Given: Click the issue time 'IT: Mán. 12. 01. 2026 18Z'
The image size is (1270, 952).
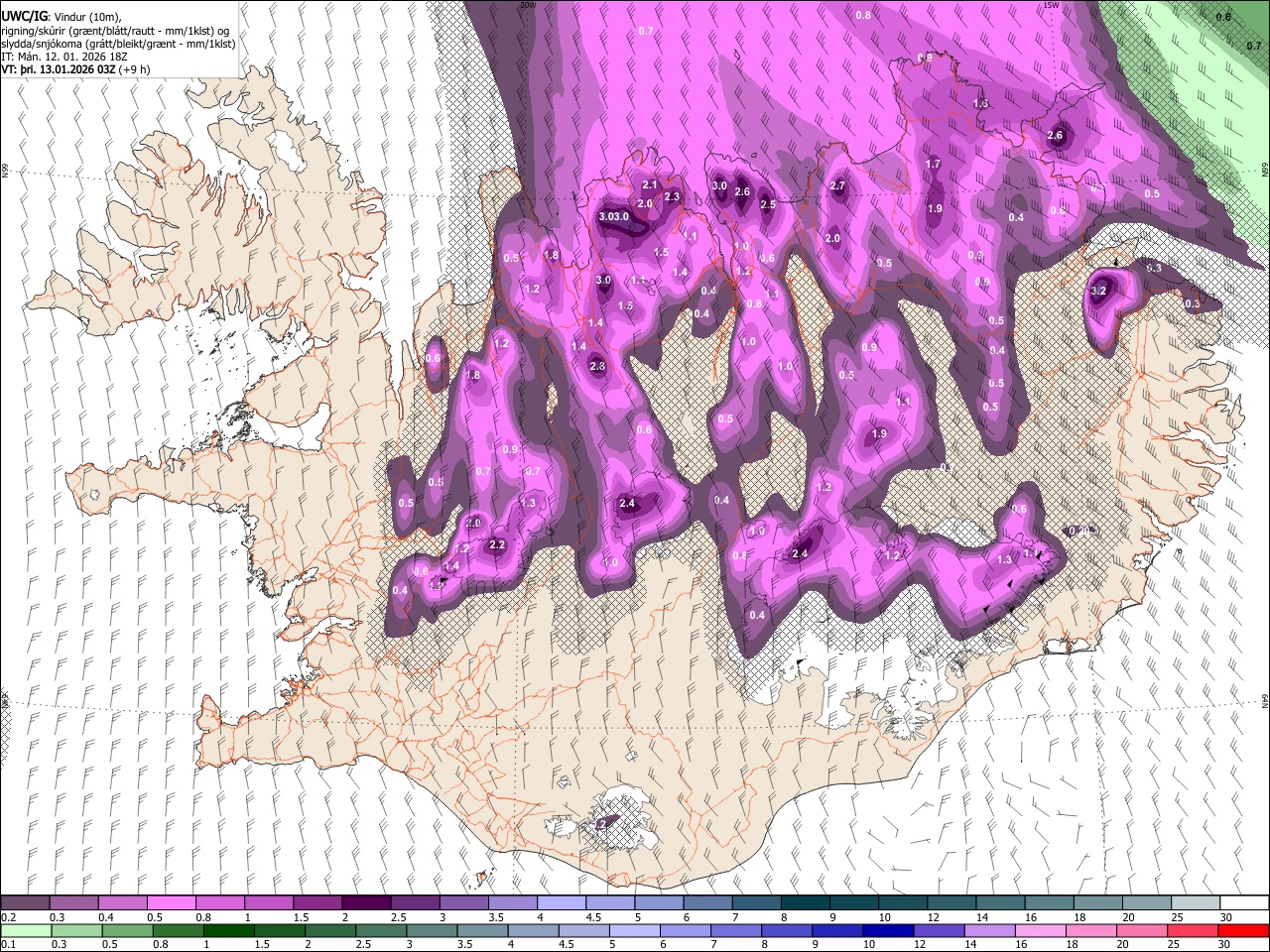Looking at the screenshot, I should [x=64, y=57].
